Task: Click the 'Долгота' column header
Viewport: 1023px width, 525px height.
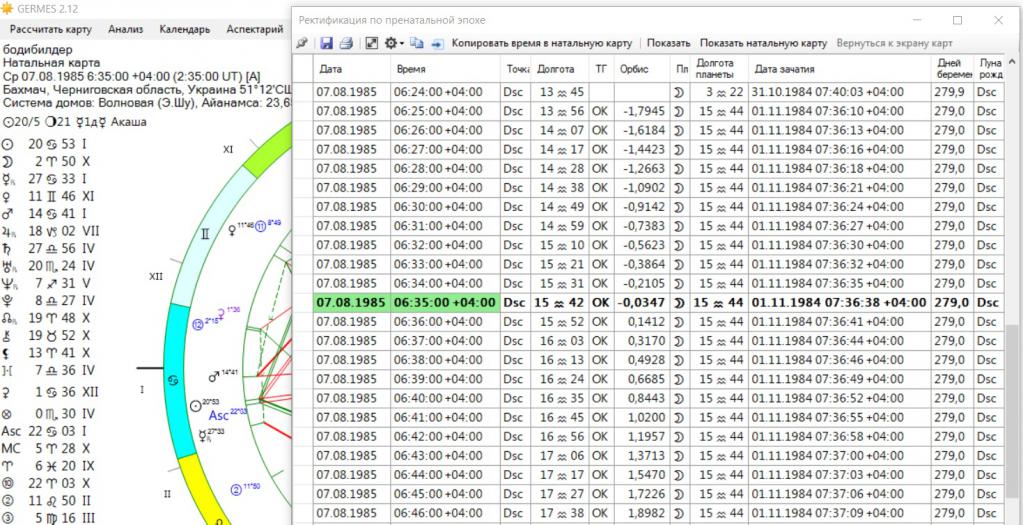Action: click(559, 69)
